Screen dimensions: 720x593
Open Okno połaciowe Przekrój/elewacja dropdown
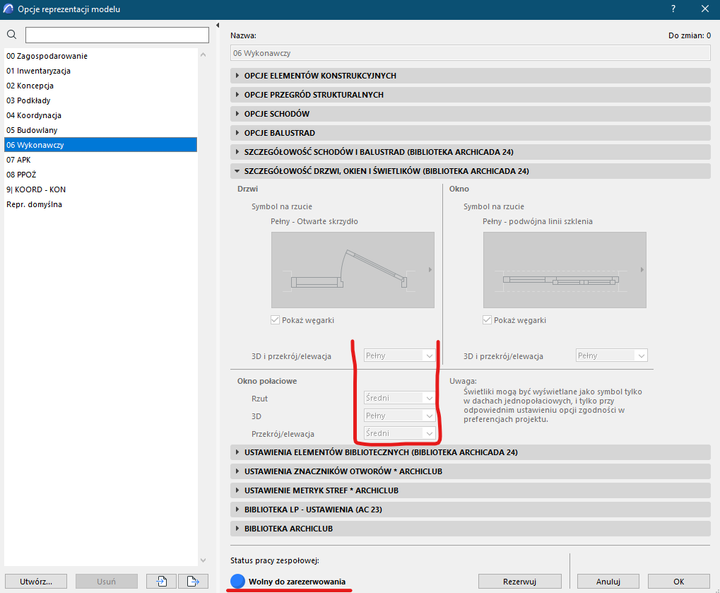coord(399,433)
